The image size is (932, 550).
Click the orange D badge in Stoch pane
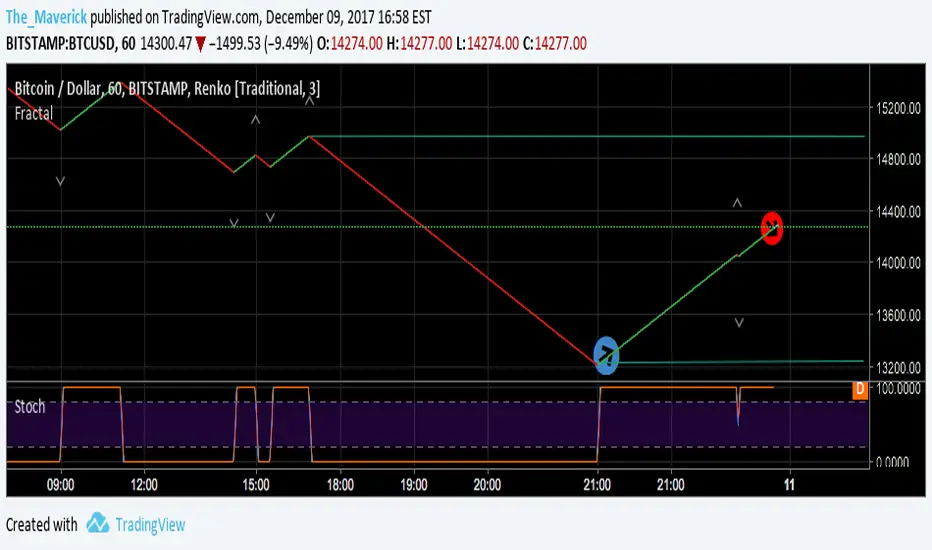(x=859, y=390)
